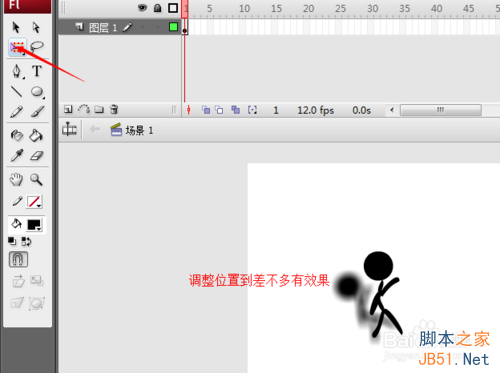Image resolution: width=500 pixels, height=373 pixels.
Task: Swap stroke and fill colors
Action: point(26,241)
